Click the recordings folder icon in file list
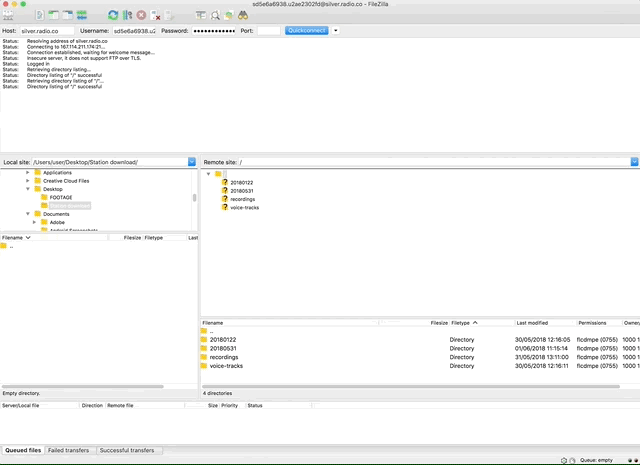640x465 pixels. (x=204, y=357)
